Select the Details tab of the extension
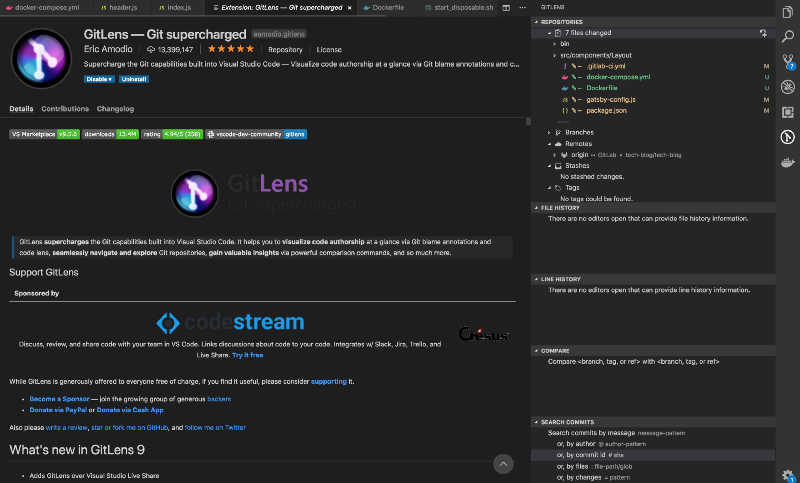The image size is (800, 483). click(x=21, y=109)
